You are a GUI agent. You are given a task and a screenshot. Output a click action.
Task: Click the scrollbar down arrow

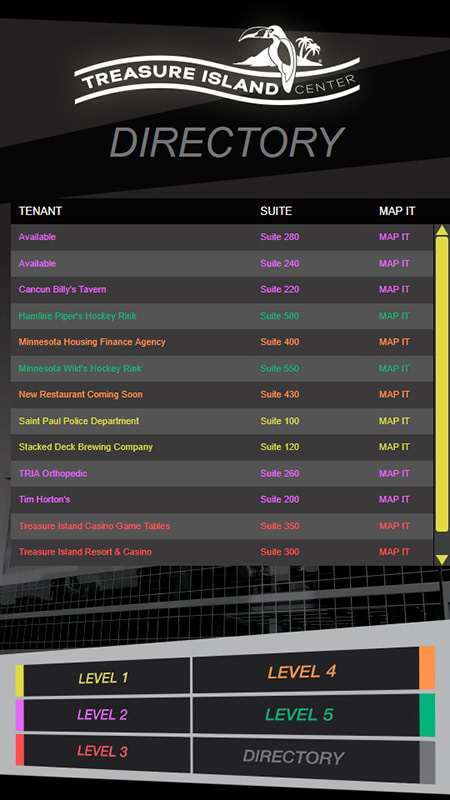tap(442, 560)
